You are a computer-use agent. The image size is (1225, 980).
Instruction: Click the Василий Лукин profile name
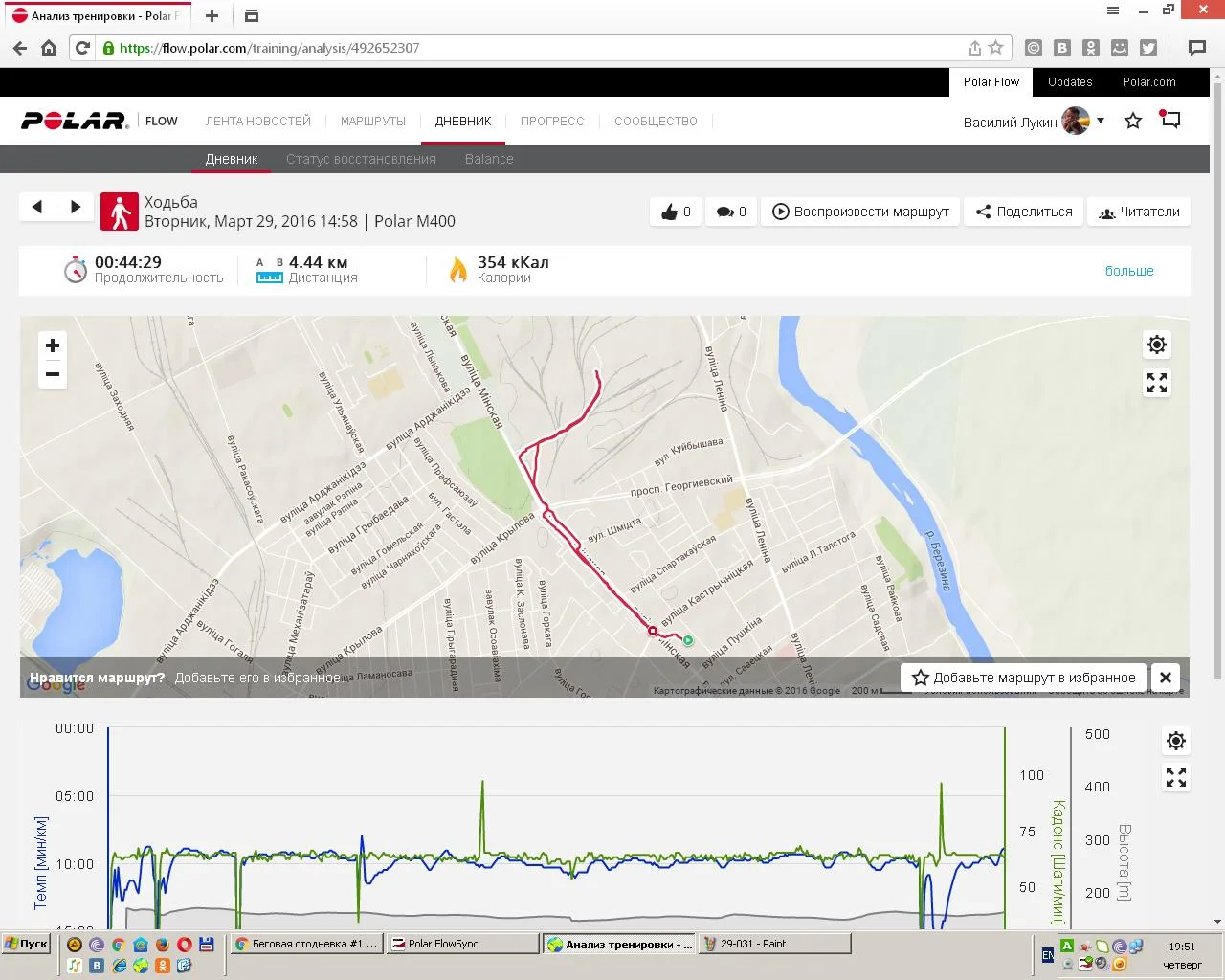click(1010, 122)
